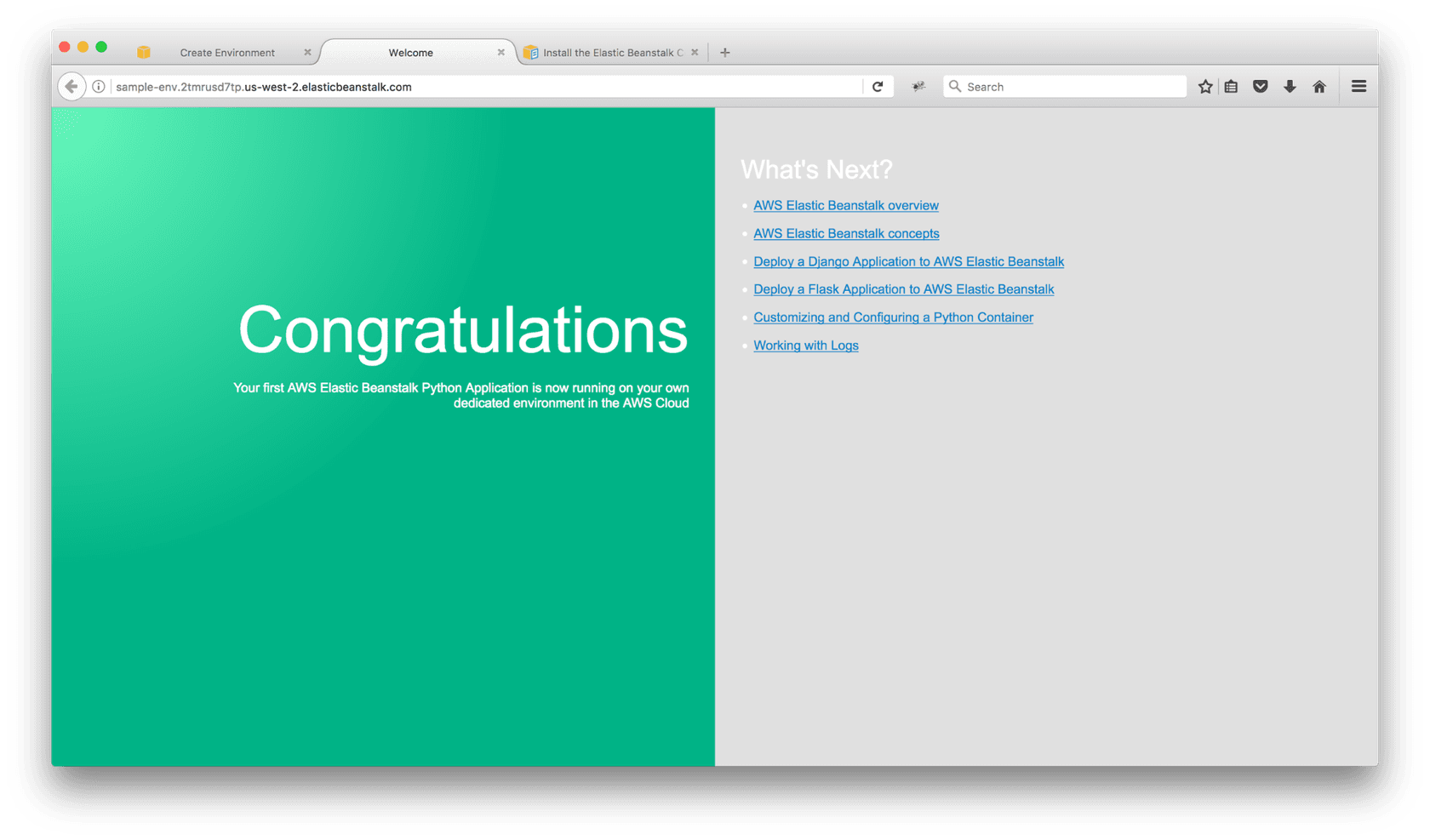Click the What's Next? heading
The image size is (1430, 840).
tap(816, 169)
